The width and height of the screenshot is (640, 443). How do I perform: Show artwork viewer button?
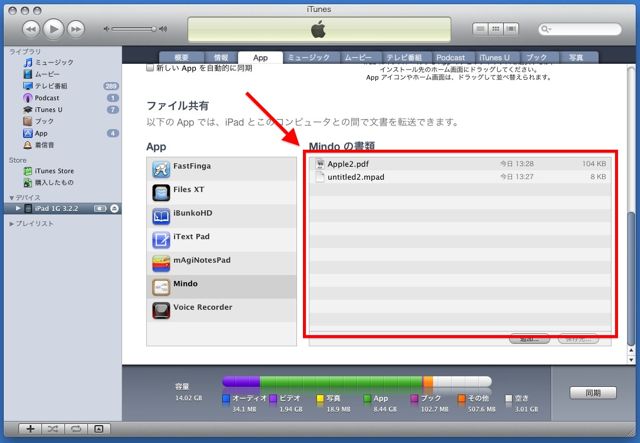(99, 429)
